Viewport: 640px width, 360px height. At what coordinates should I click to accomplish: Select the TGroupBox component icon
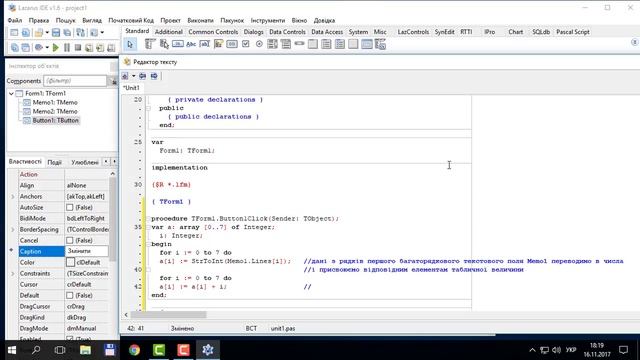tap(313, 44)
